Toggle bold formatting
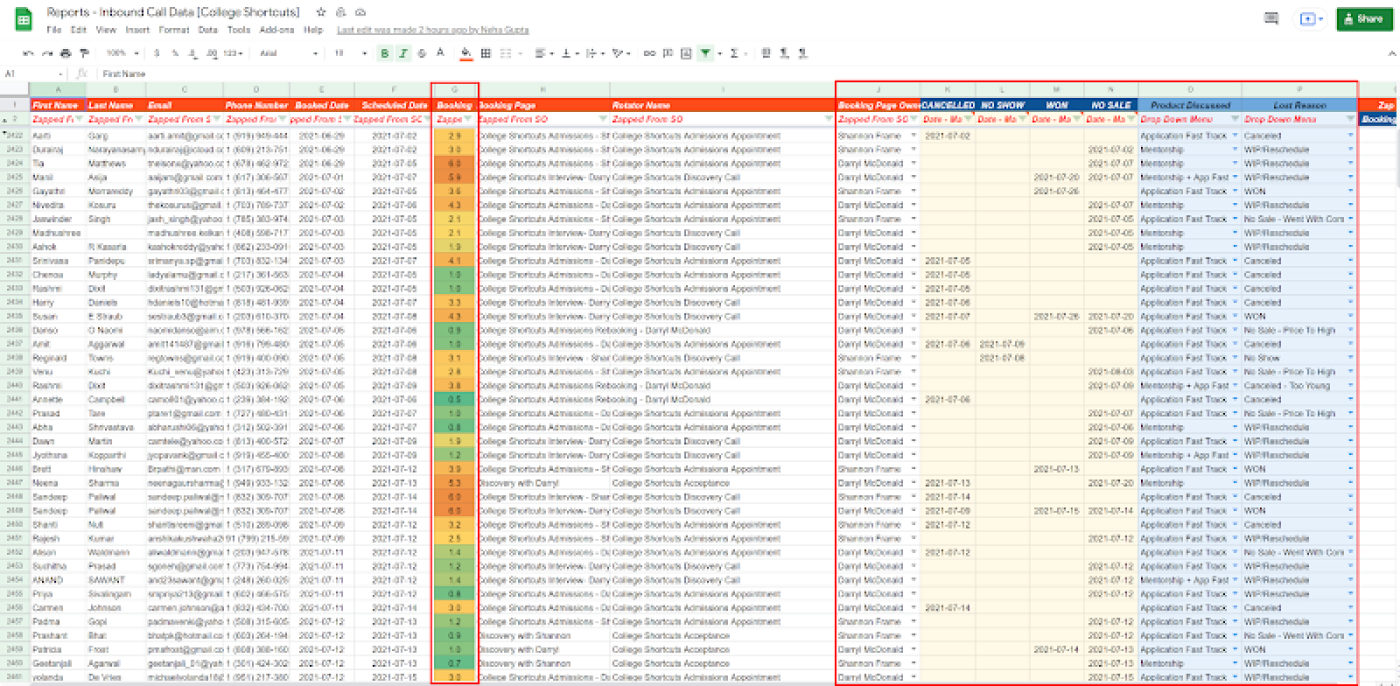The width and height of the screenshot is (1400, 686). (x=384, y=53)
